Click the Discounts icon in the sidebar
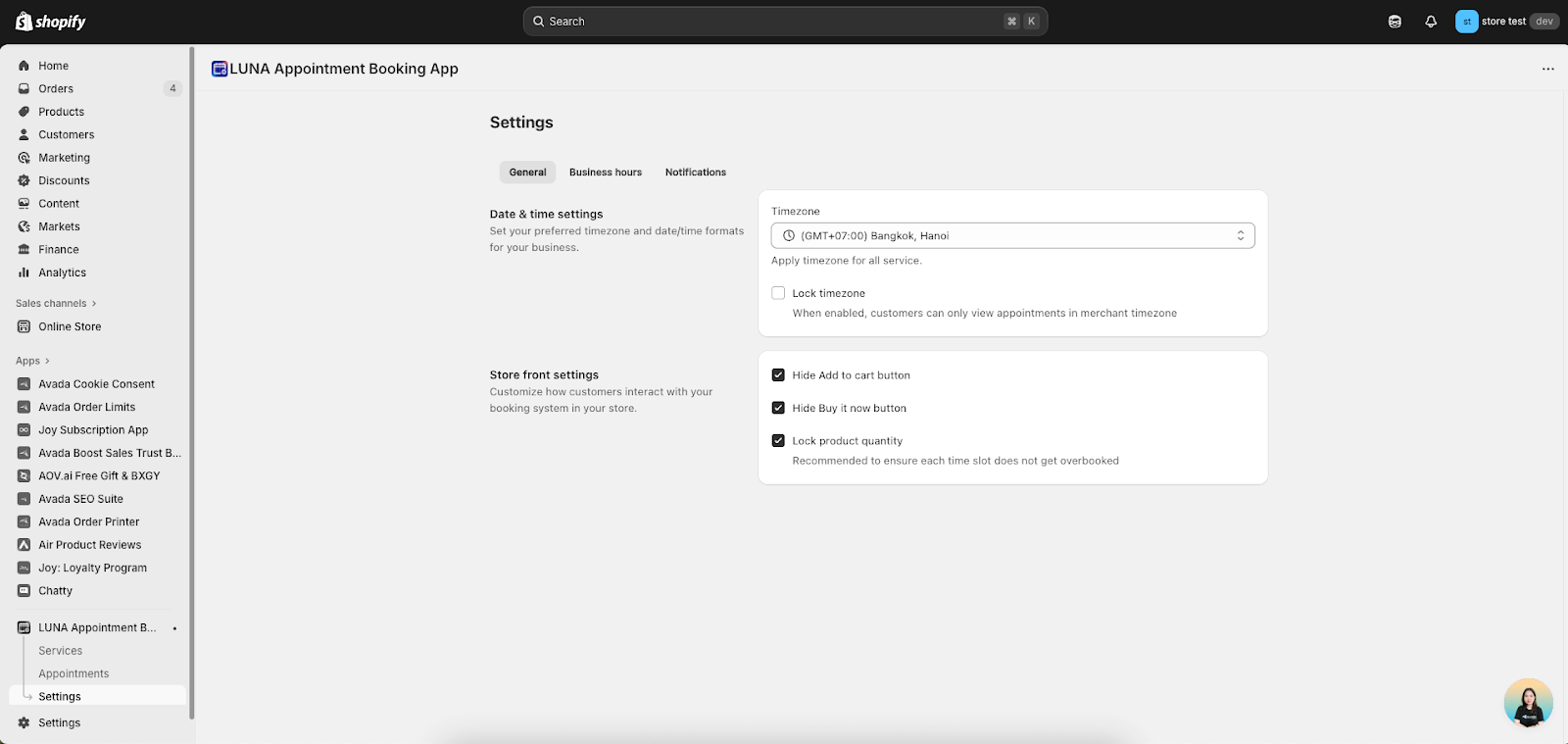The image size is (1568, 744). [x=24, y=180]
